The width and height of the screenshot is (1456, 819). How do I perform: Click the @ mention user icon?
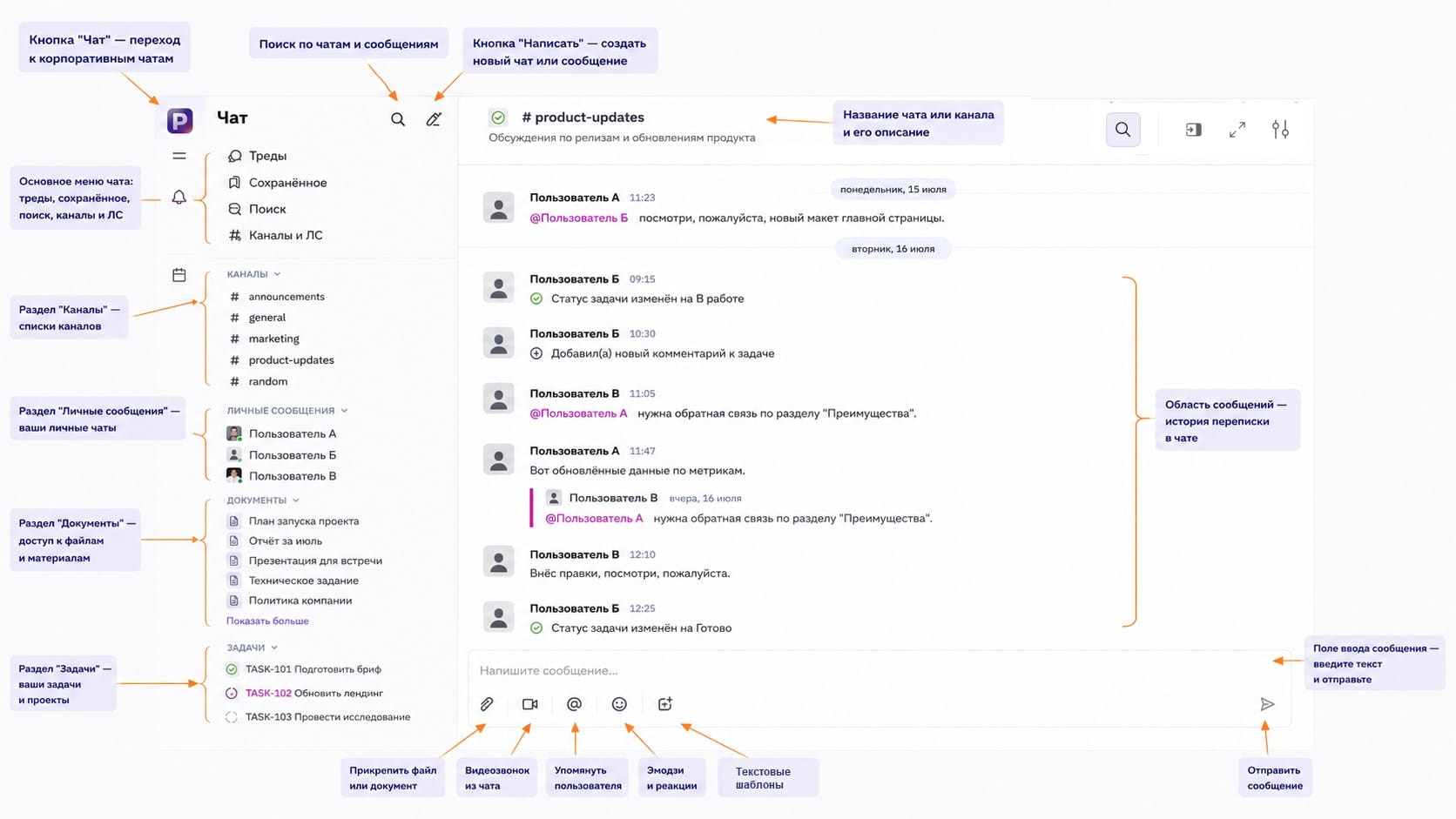click(x=574, y=704)
